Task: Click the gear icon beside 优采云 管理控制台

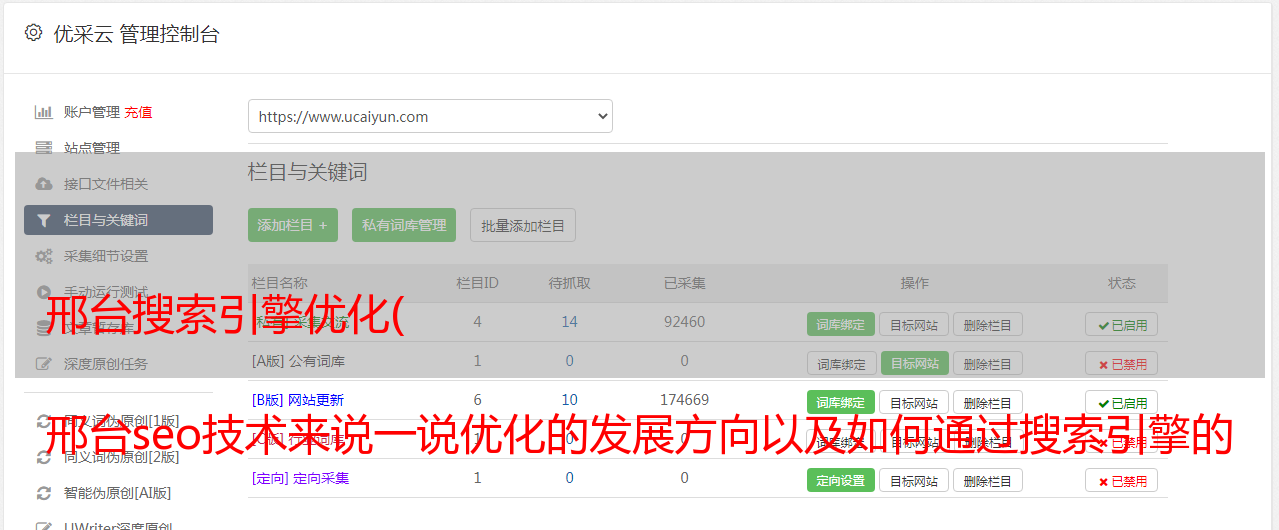Action: point(33,33)
